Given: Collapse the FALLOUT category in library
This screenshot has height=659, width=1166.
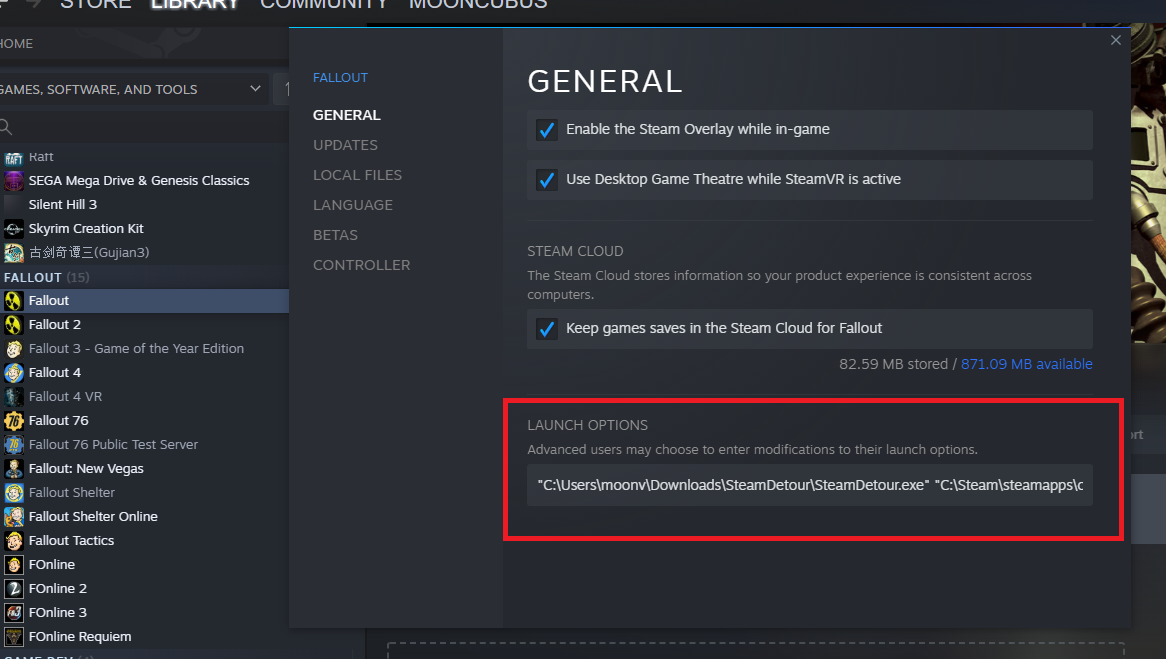Looking at the screenshot, I should click(x=33, y=277).
